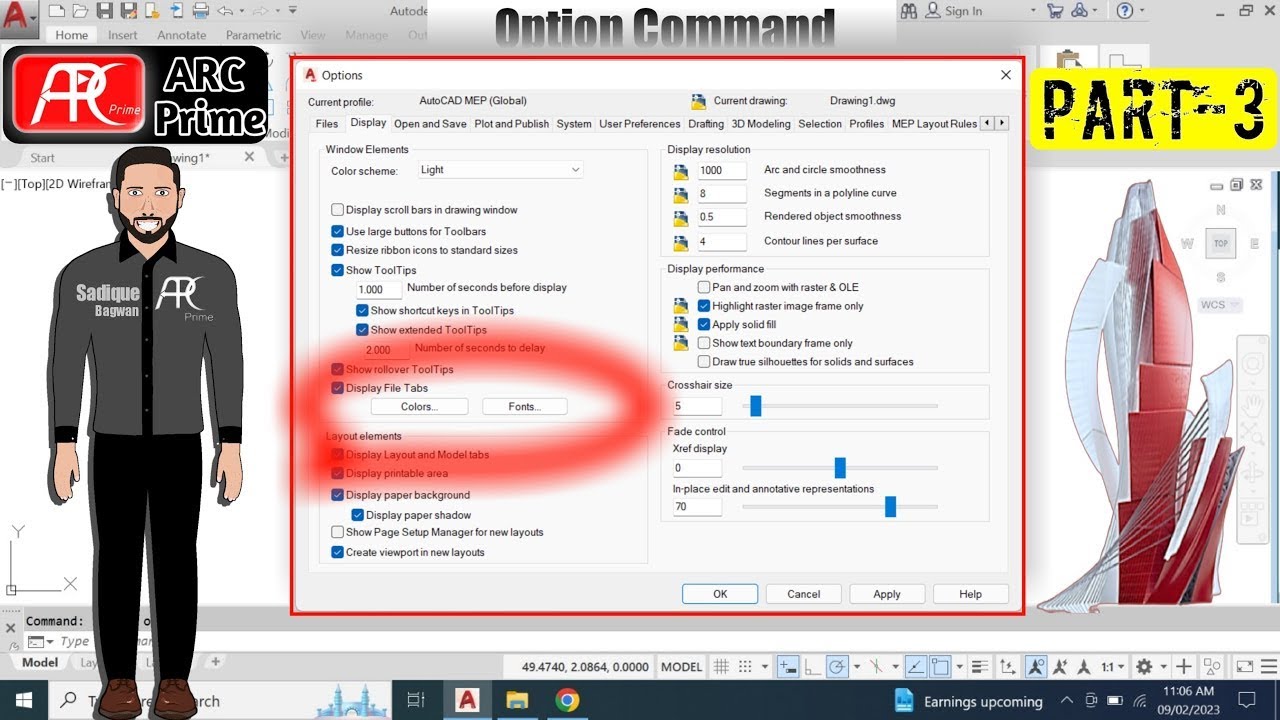This screenshot has height=720, width=1280.
Task: Toggle Resize ribbon icons to standard sizes
Action: point(338,250)
